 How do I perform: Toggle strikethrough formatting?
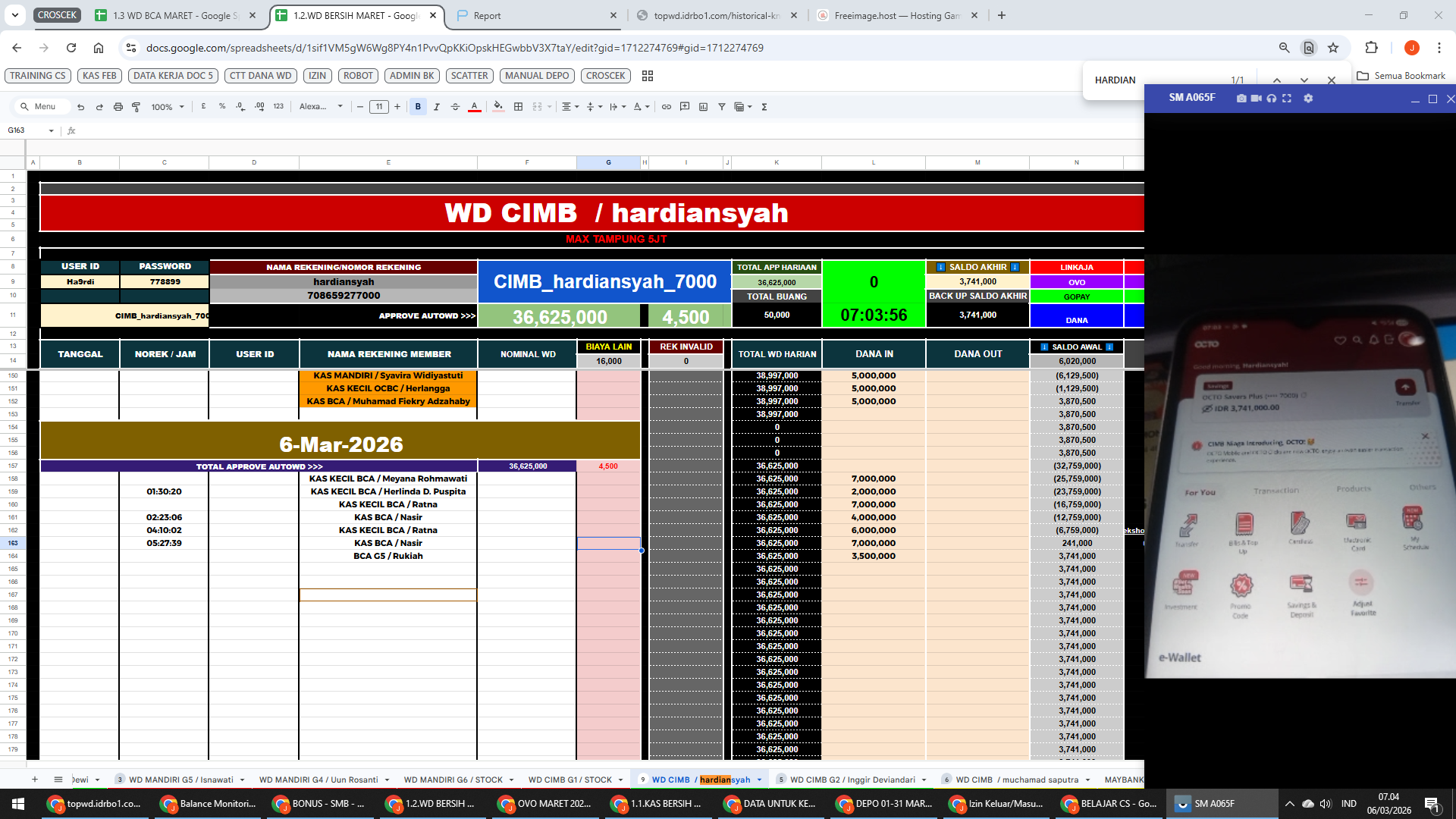455,107
